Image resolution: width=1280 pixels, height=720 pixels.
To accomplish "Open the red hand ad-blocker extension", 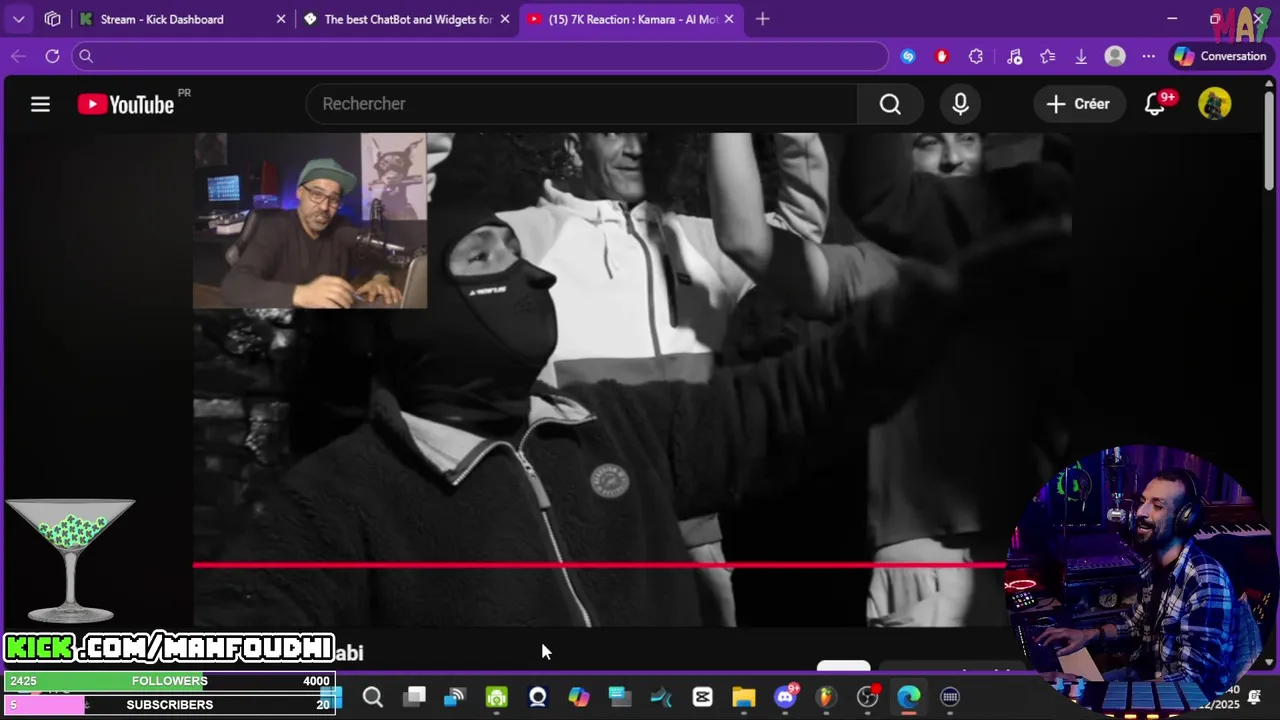I will point(942,56).
